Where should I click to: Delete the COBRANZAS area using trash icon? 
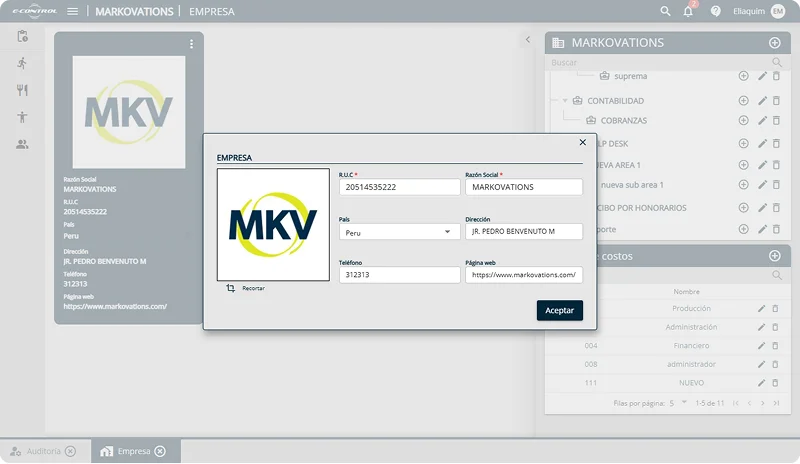click(x=775, y=121)
